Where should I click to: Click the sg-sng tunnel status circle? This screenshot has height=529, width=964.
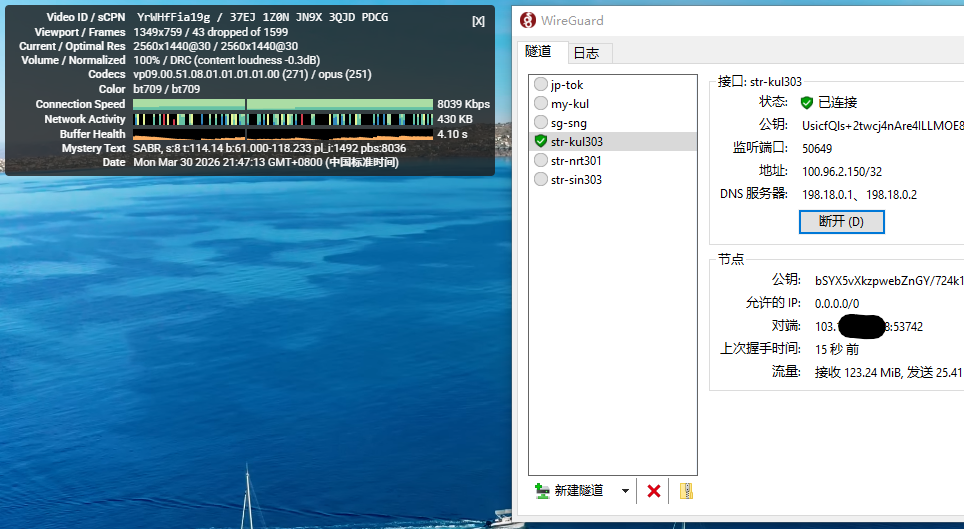pyautogui.click(x=541, y=122)
